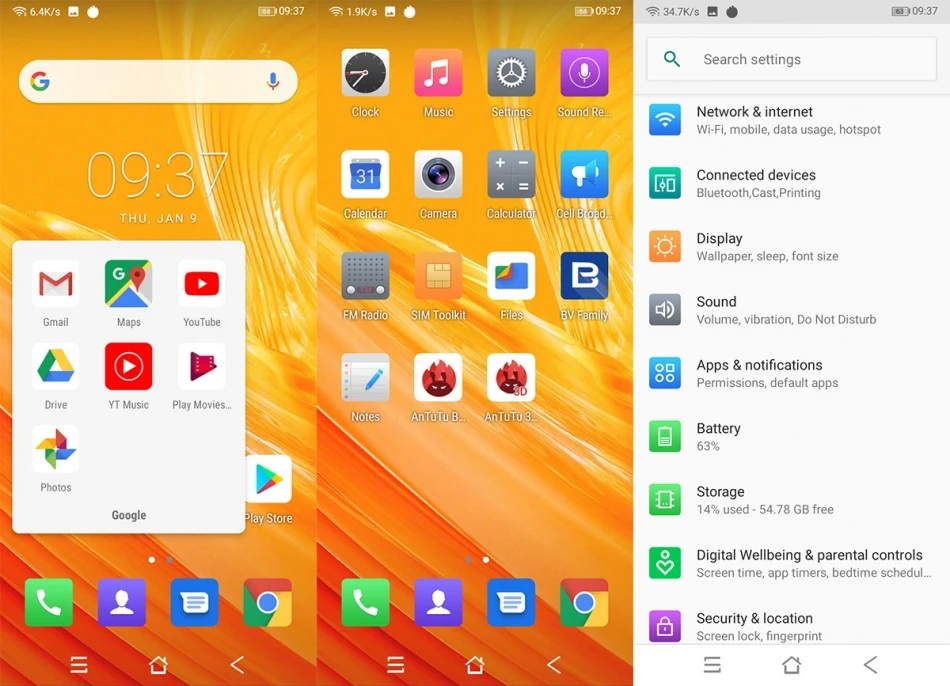Open the Files app
Viewport: 950px width, 686px height.
click(511, 276)
